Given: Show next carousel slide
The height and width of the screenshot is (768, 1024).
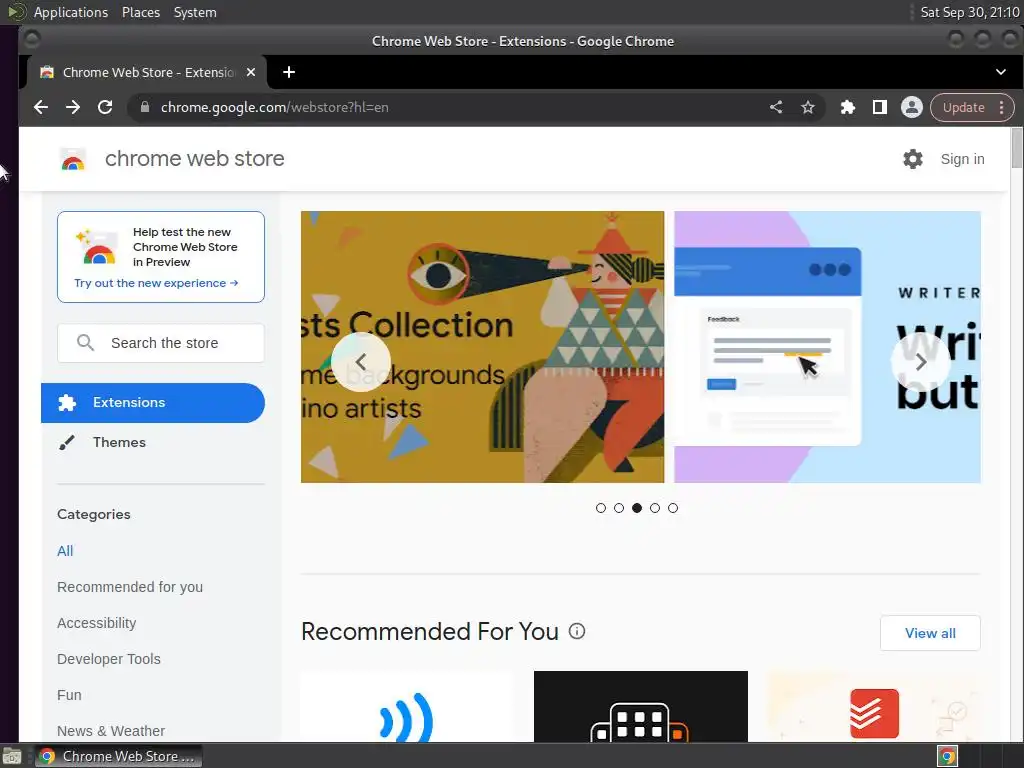Looking at the screenshot, I should [x=920, y=362].
